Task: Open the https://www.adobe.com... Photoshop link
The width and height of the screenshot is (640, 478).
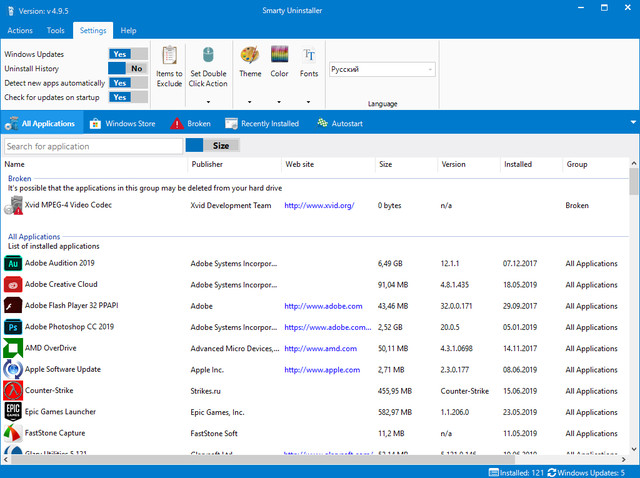Action: click(328, 327)
